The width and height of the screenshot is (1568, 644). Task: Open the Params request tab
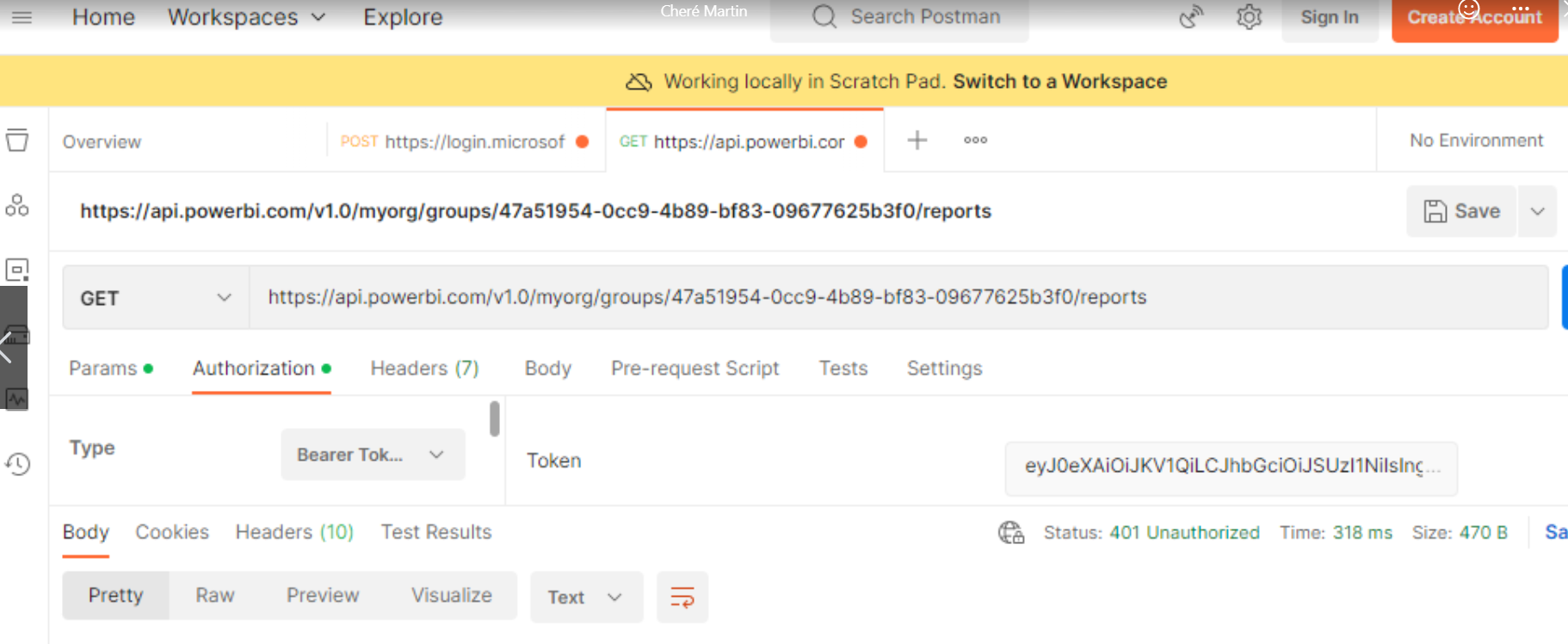click(111, 368)
